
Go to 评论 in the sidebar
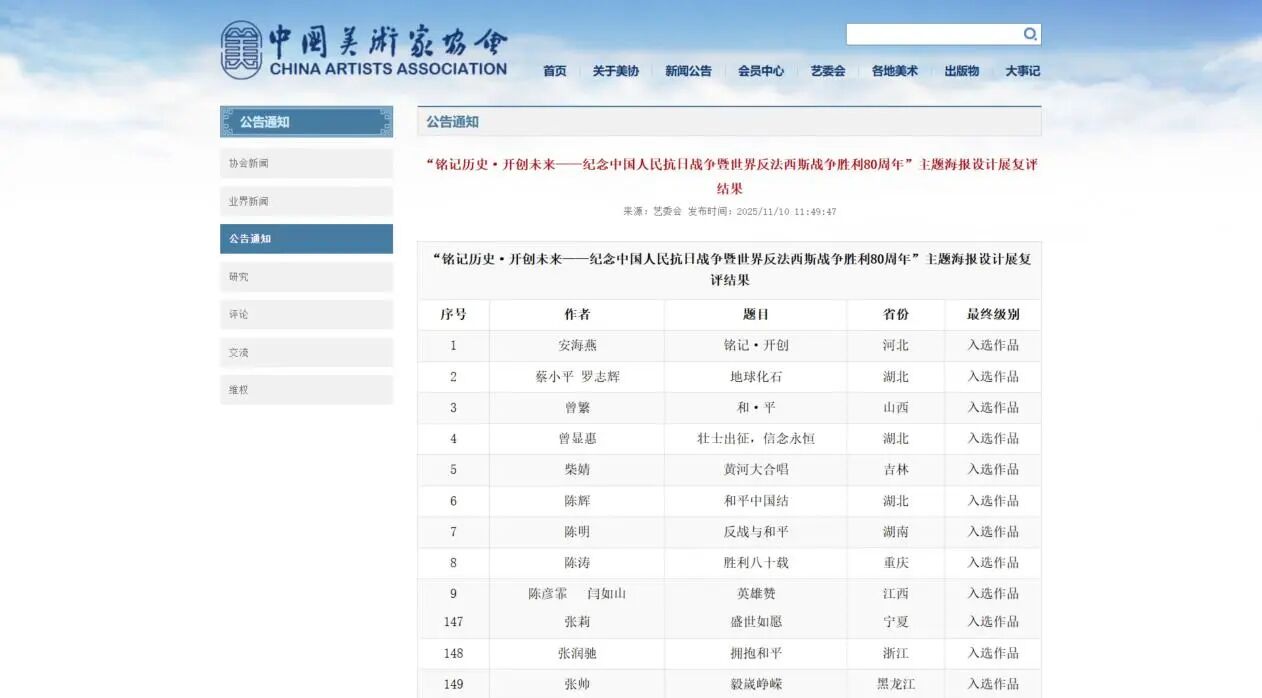306,314
